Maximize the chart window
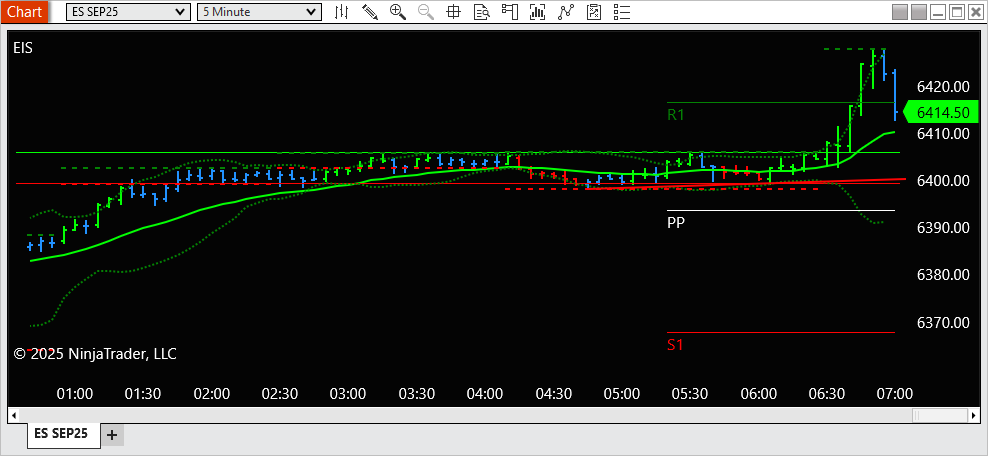Viewport: 988px width, 456px height. tap(957, 11)
